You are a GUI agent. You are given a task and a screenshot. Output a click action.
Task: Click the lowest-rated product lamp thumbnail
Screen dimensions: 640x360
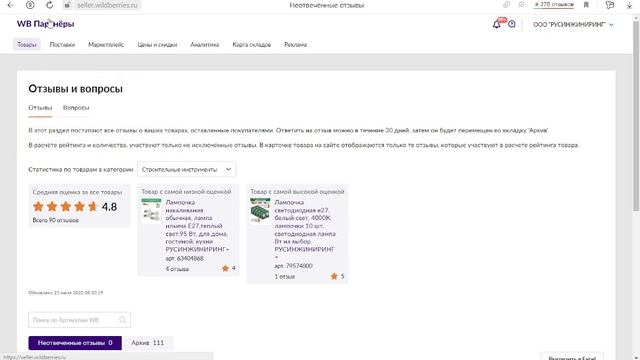pos(151,211)
